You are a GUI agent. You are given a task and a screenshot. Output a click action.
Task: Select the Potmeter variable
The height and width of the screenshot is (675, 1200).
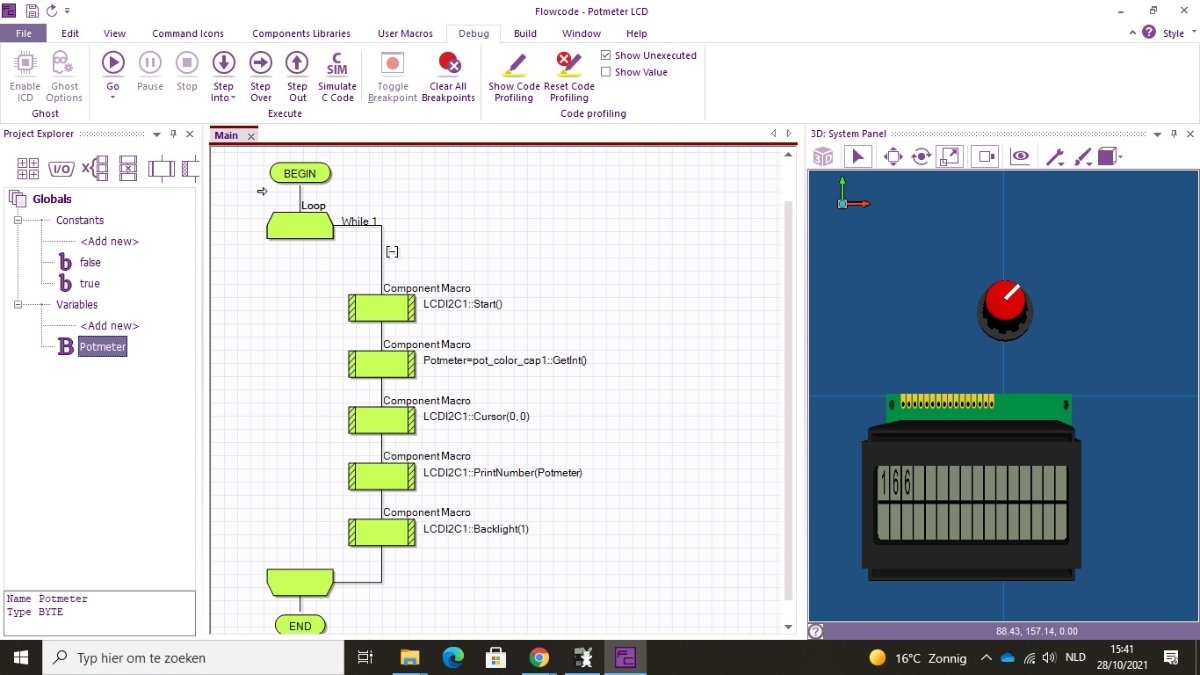[103, 347]
